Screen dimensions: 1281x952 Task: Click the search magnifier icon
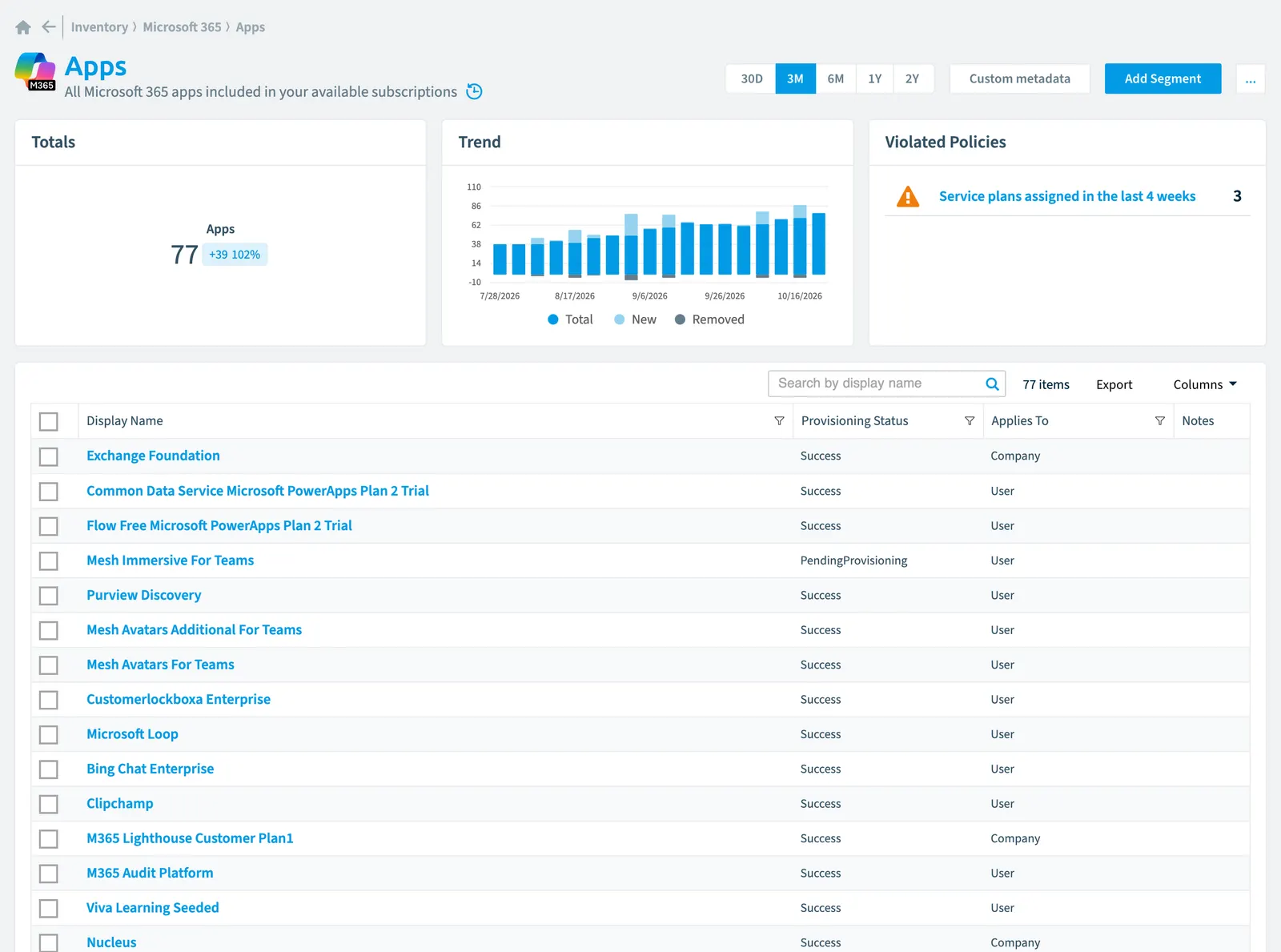click(x=992, y=384)
